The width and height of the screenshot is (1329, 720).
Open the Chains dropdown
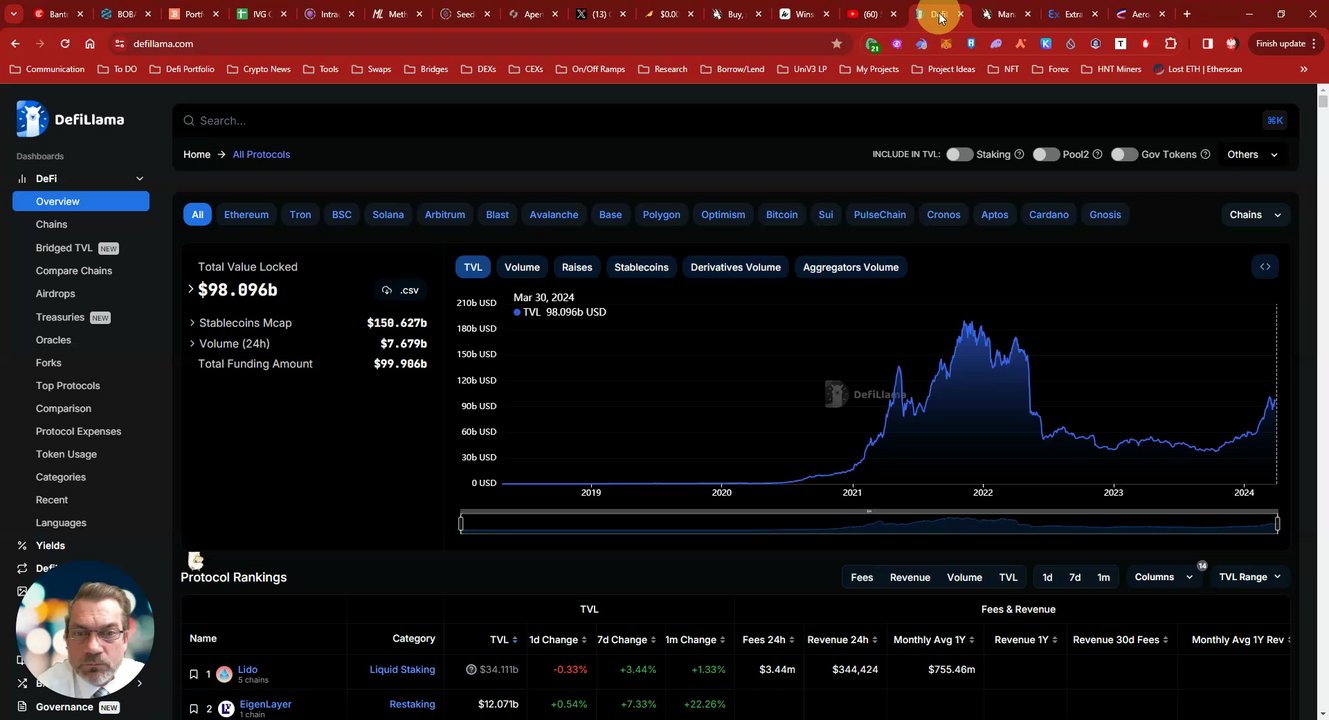pyautogui.click(x=1255, y=215)
